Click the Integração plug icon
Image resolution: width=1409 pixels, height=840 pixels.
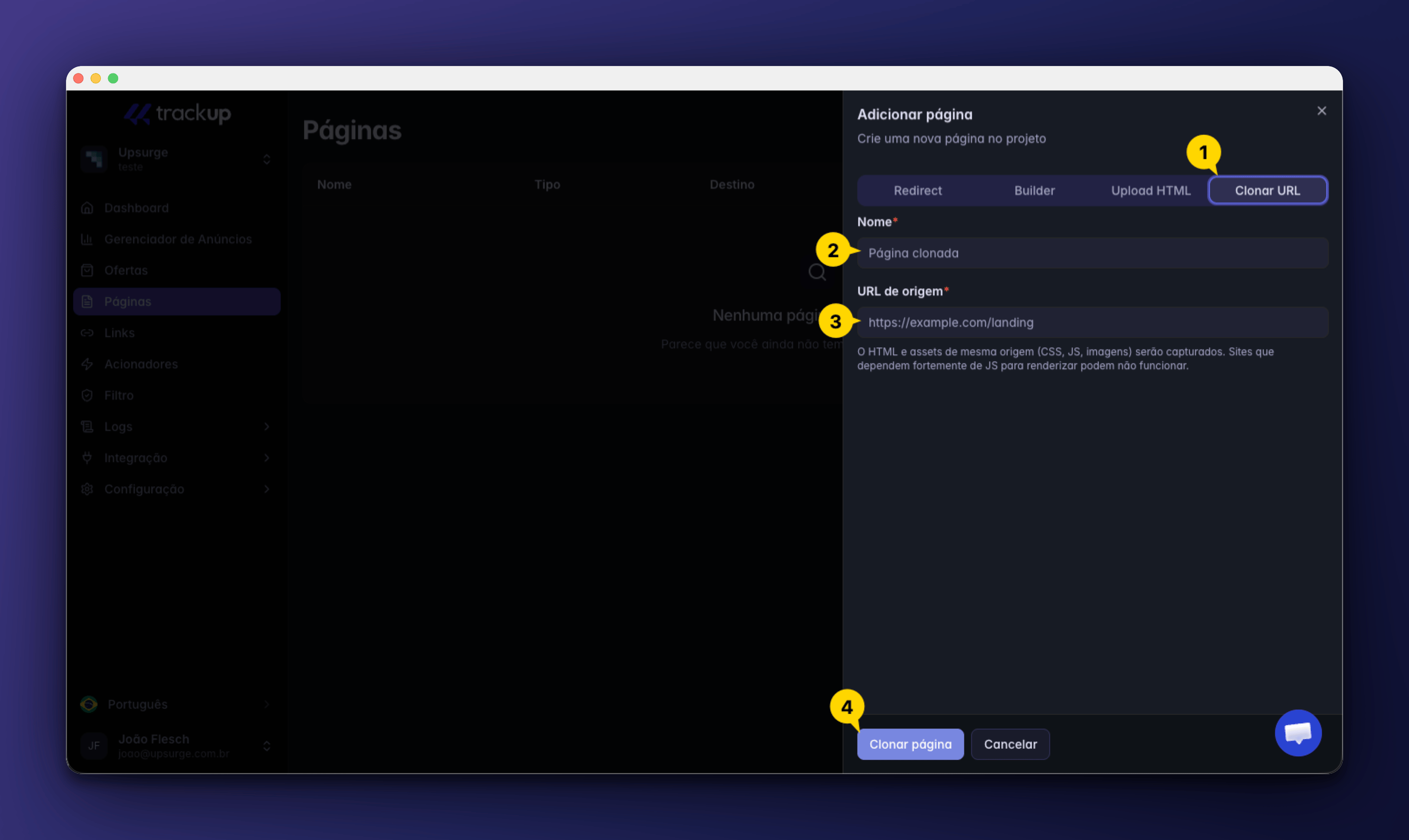tap(87, 458)
